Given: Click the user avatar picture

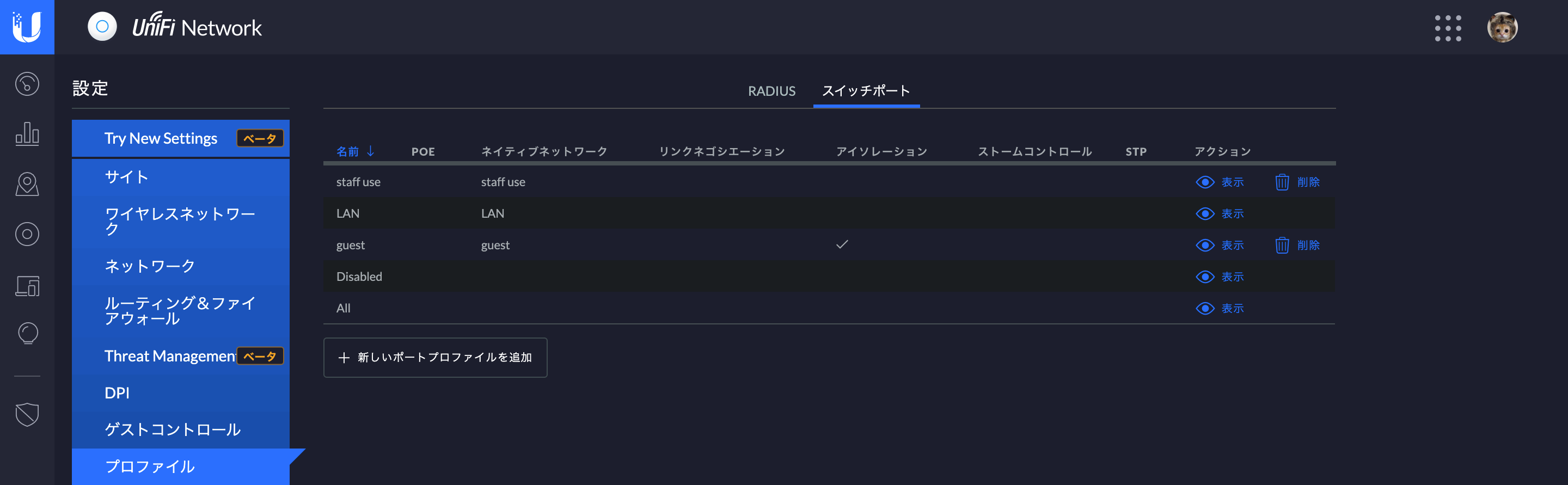Looking at the screenshot, I should click(1502, 27).
